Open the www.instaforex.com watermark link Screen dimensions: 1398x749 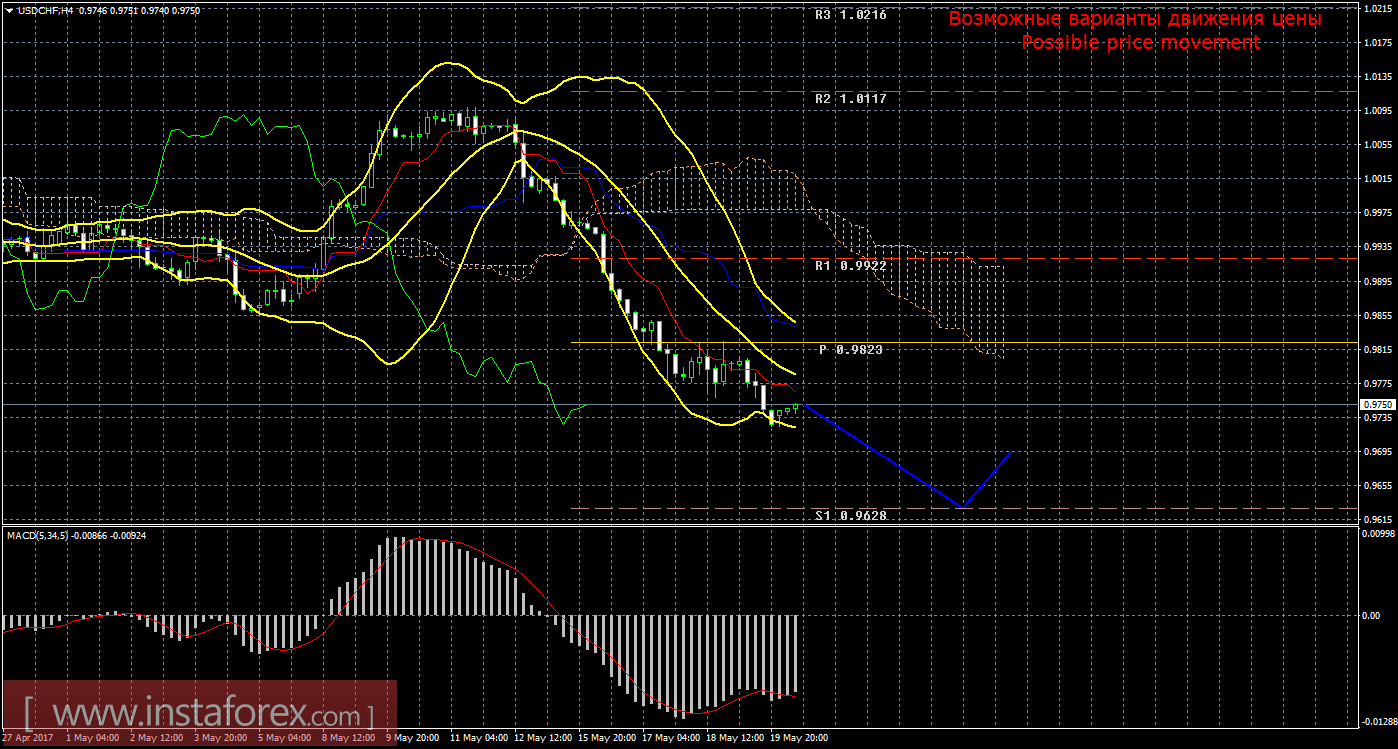tap(198, 715)
